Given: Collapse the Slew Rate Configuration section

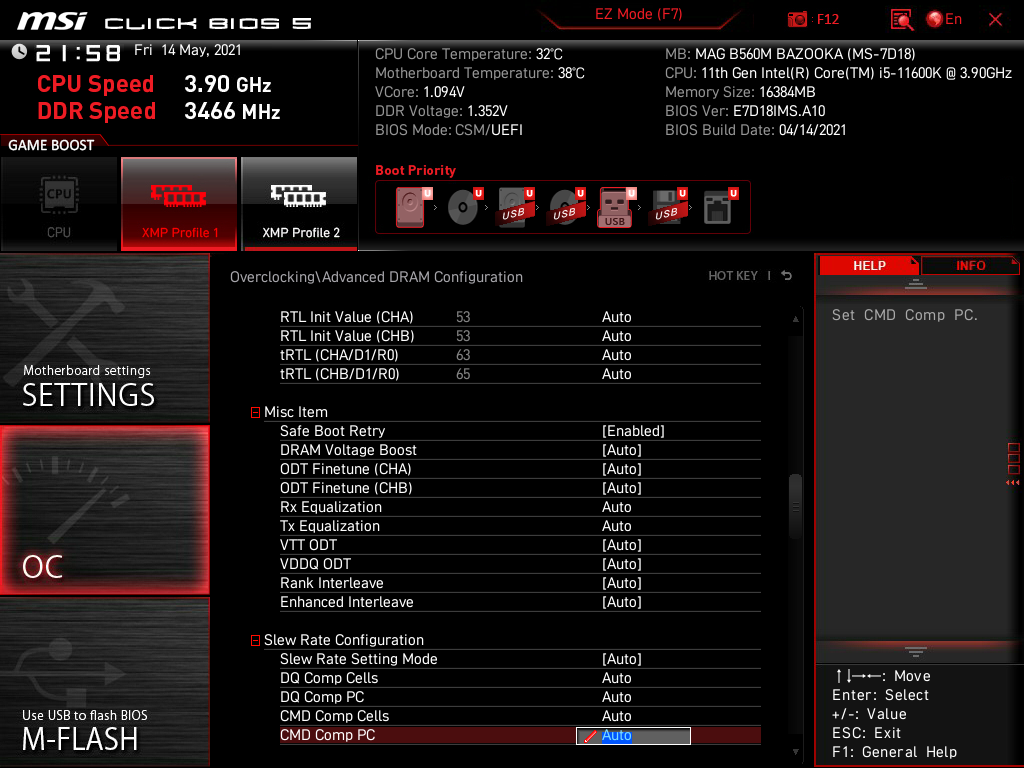Looking at the screenshot, I should pyautogui.click(x=255, y=641).
